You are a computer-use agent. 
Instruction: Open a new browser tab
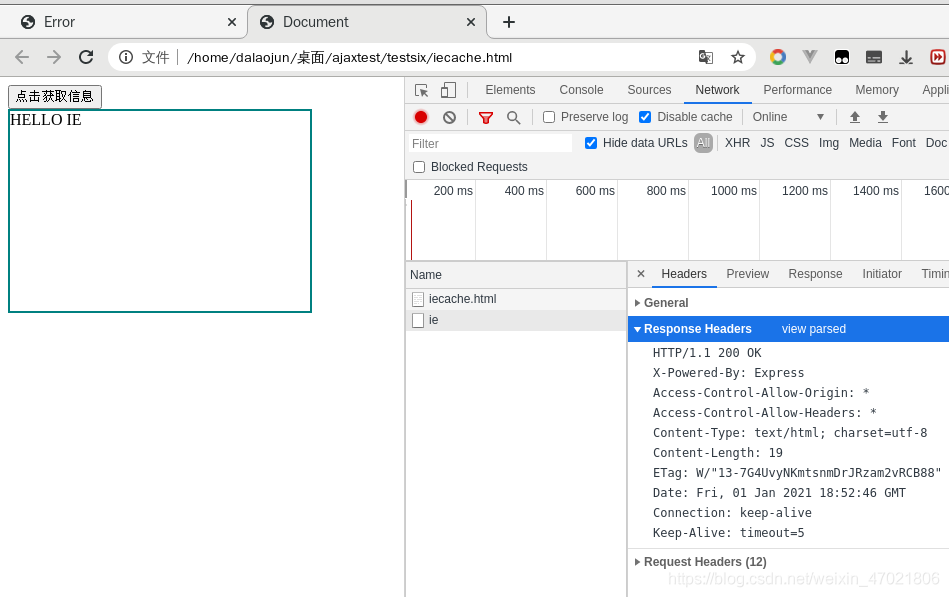tap(509, 22)
